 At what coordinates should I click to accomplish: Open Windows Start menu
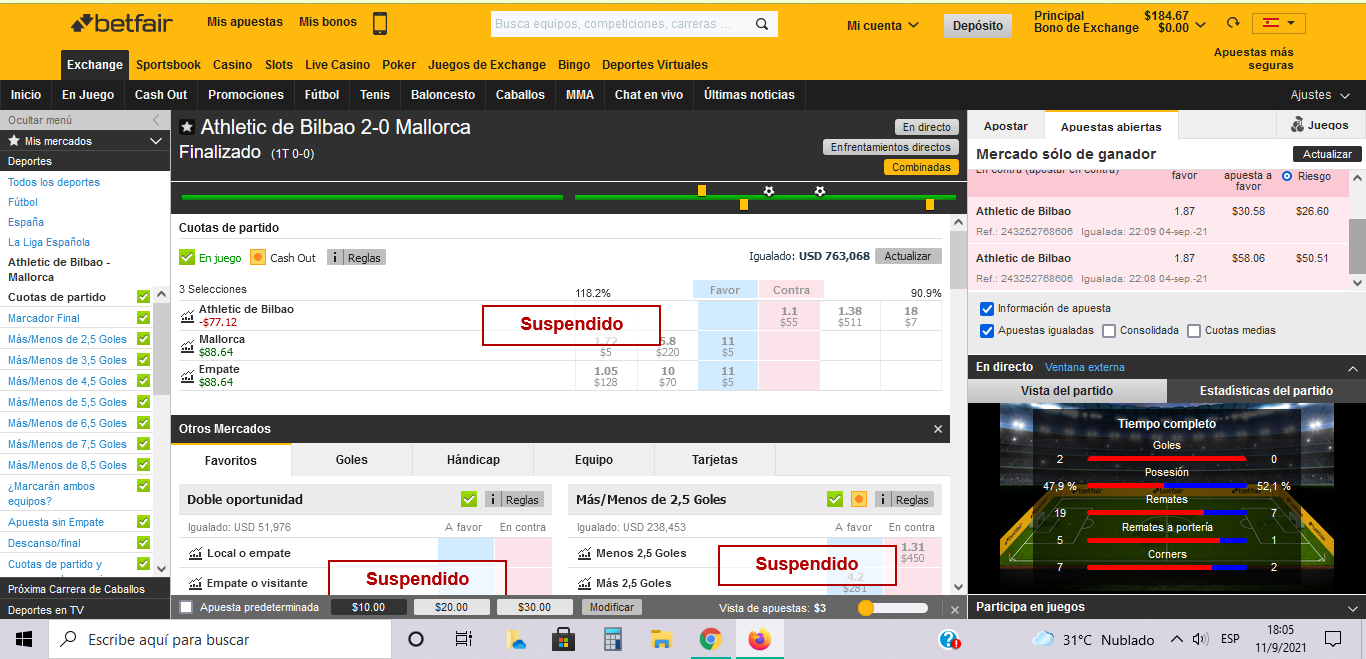[x=24, y=639]
